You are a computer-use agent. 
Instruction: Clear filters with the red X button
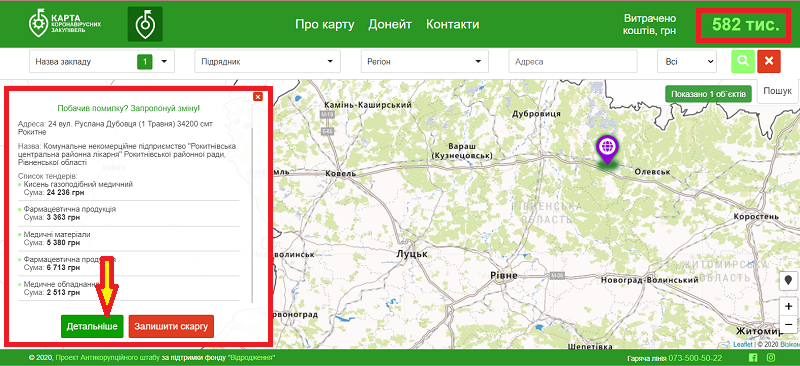769,61
